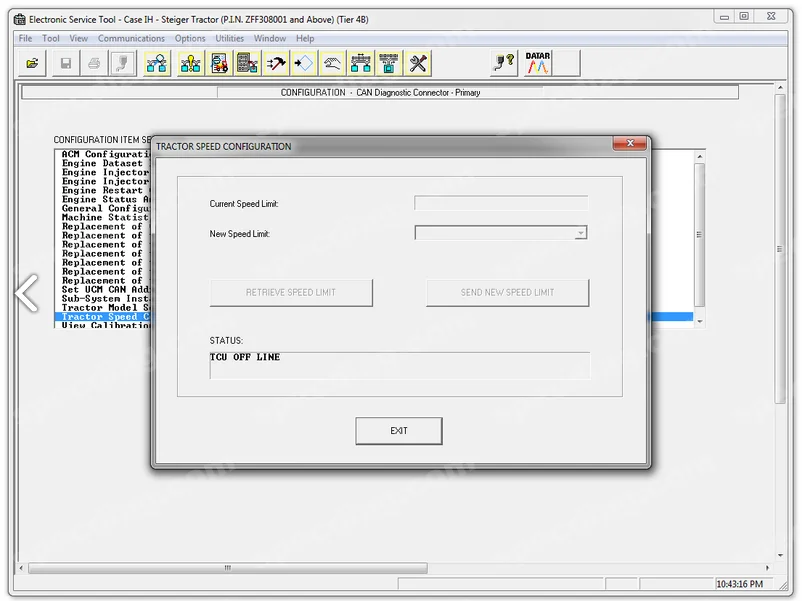
Task: Launch diagnostics with the hammer icon
Action: pos(277,62)
